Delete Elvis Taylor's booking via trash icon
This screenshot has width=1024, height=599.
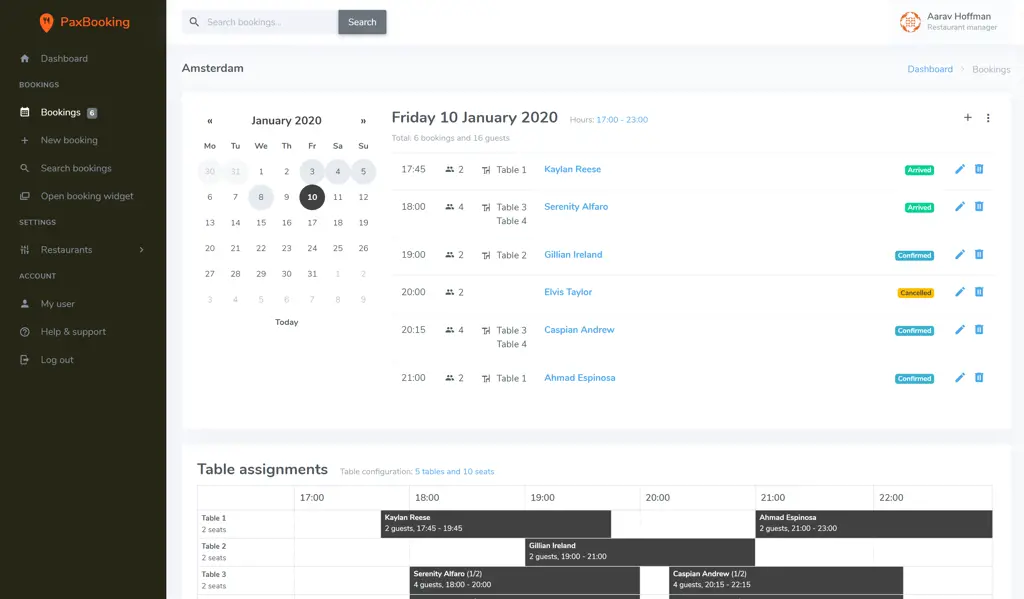(x=978, y=292)
